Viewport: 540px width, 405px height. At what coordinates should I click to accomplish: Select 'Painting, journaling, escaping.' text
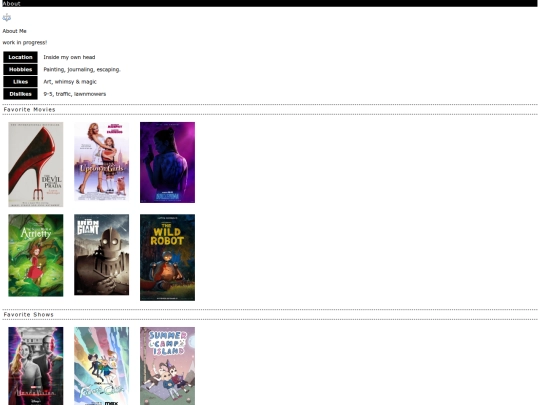pyautogui.click(x=82, y=70)
